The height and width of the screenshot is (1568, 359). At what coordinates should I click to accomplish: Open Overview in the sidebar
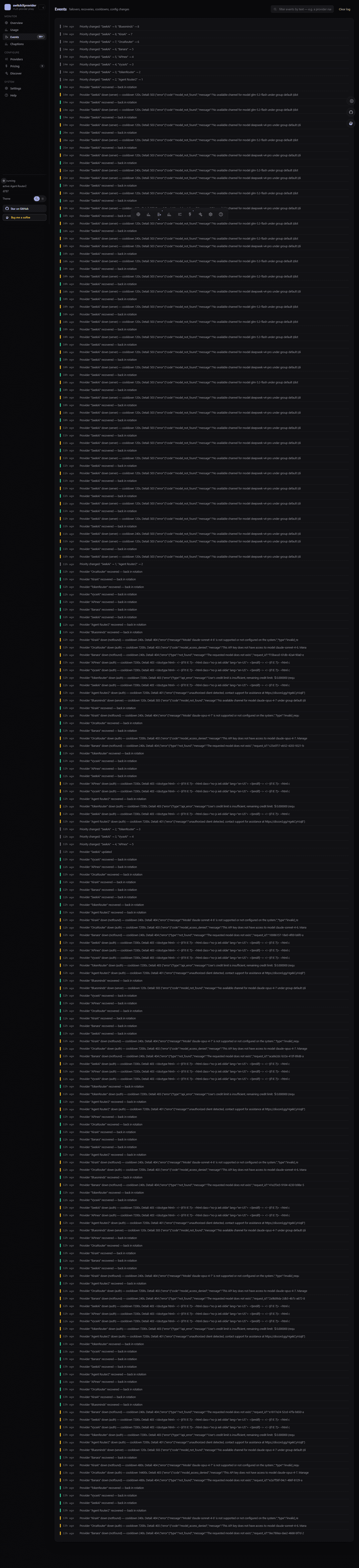click(24, 23)
